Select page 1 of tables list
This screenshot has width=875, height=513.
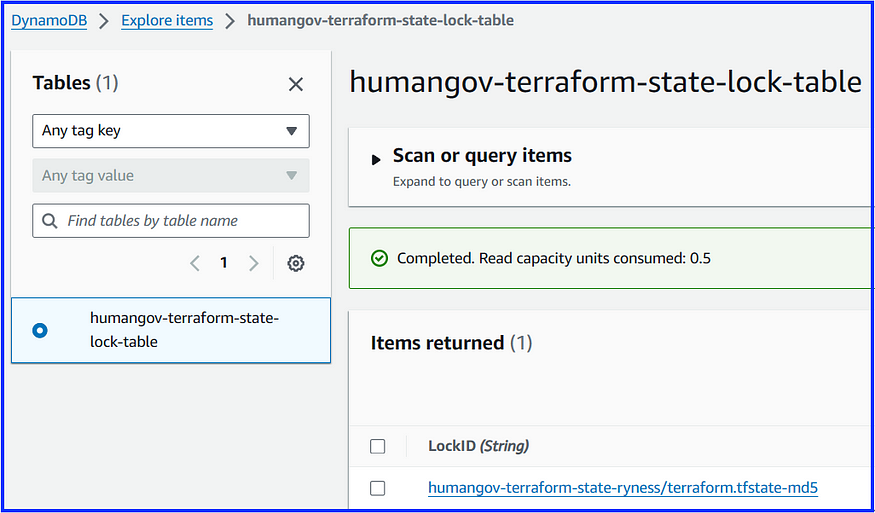(x=224, y=262)
